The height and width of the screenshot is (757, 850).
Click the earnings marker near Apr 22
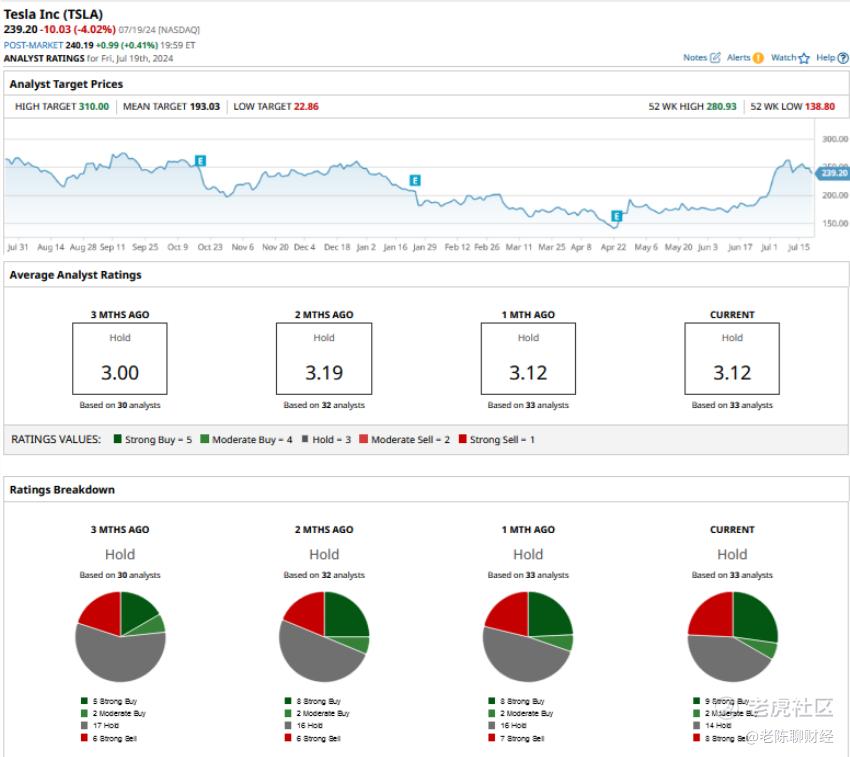pyautogui.click(x=616, y=216)
